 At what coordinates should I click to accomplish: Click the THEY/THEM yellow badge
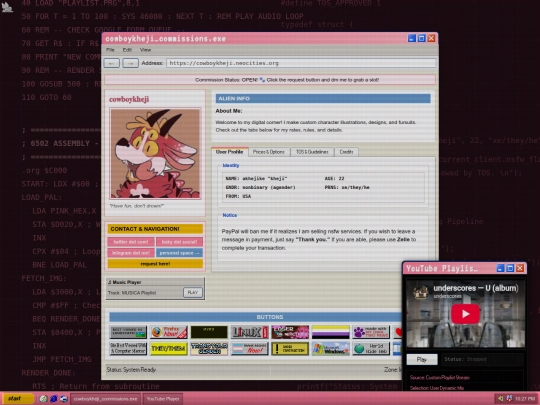pos(168,349)
